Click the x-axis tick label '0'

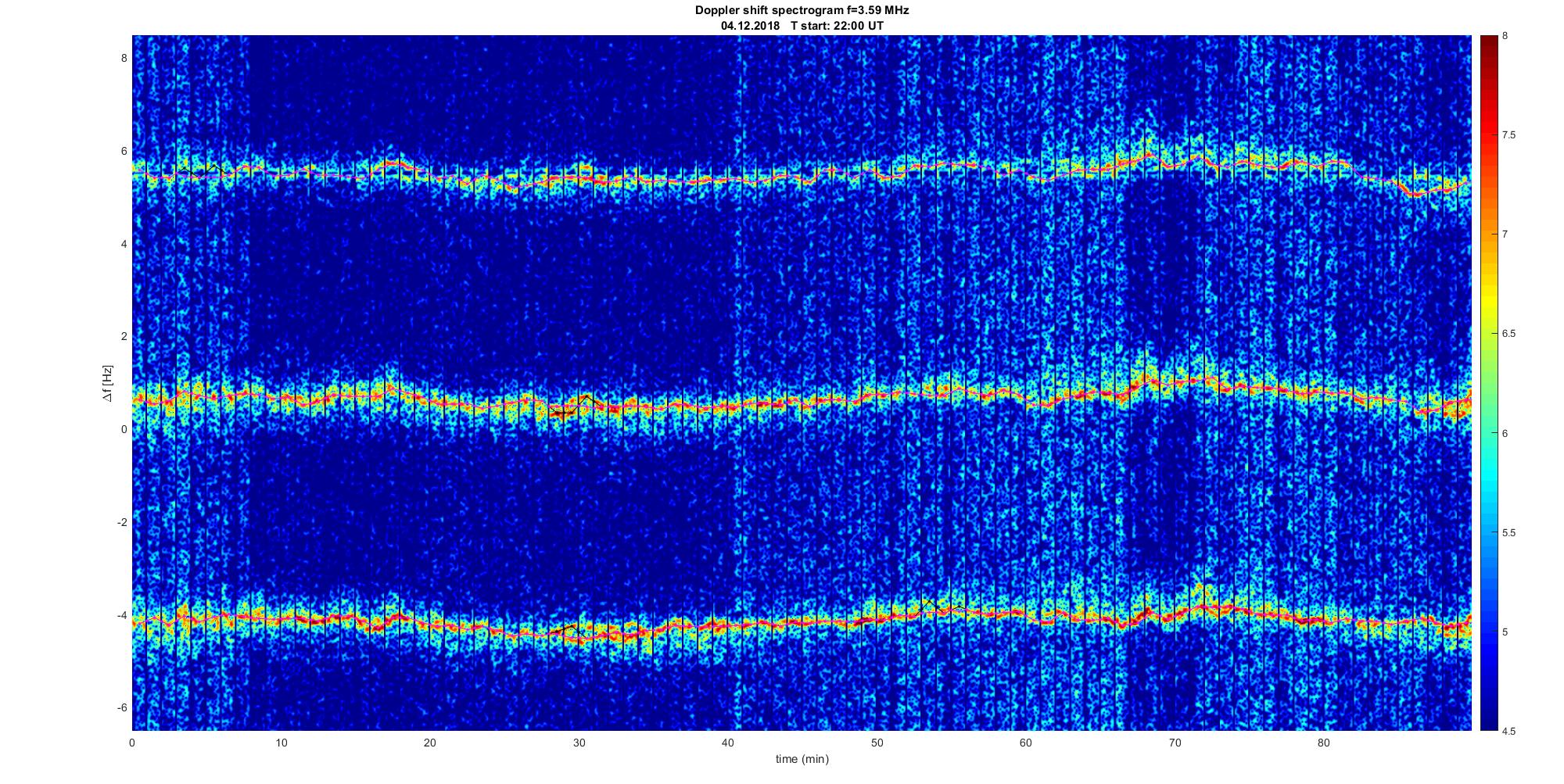tap(132, 743)
